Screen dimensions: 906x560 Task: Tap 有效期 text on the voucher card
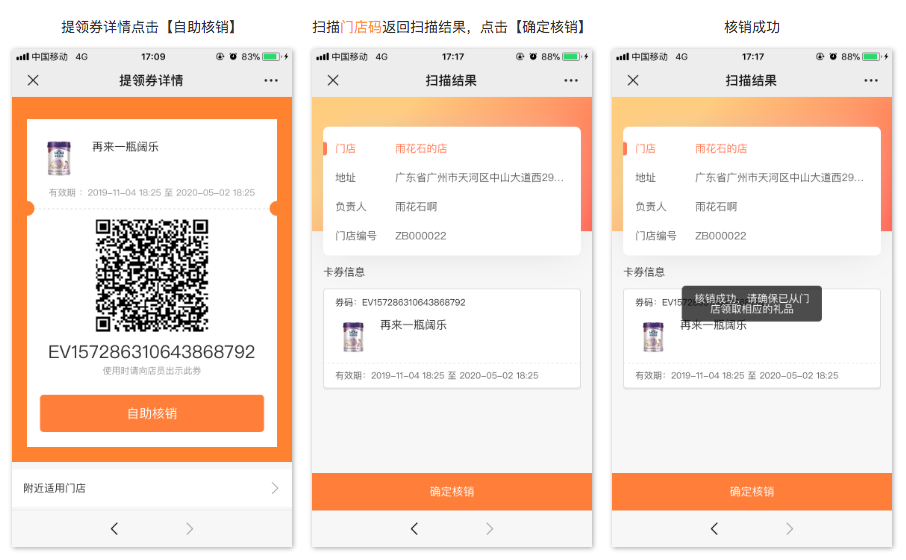151,192
